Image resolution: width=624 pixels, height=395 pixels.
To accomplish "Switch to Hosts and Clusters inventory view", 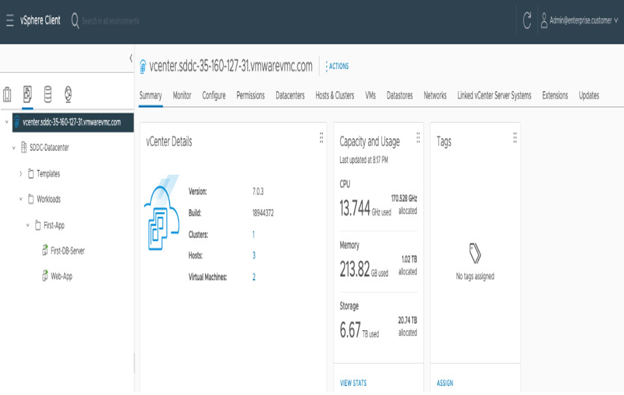I will tap(7, 95).
